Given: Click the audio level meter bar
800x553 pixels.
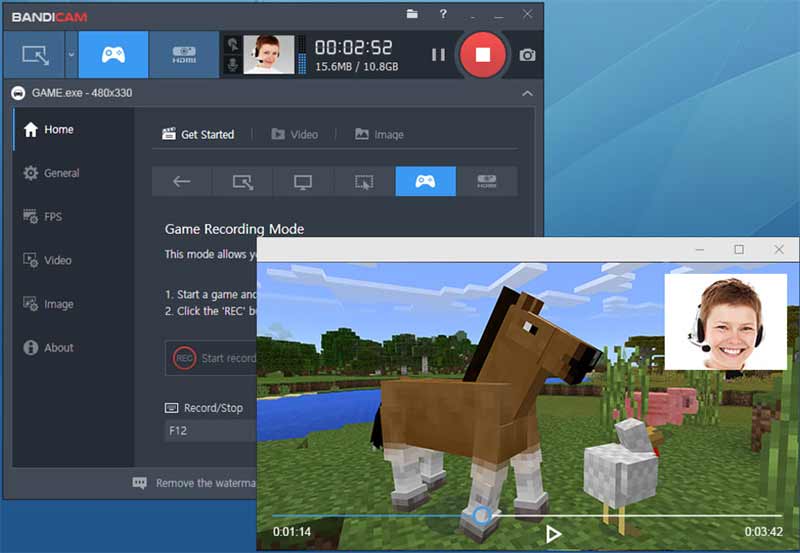Looking at the screenshot, I should coord(302,55).
